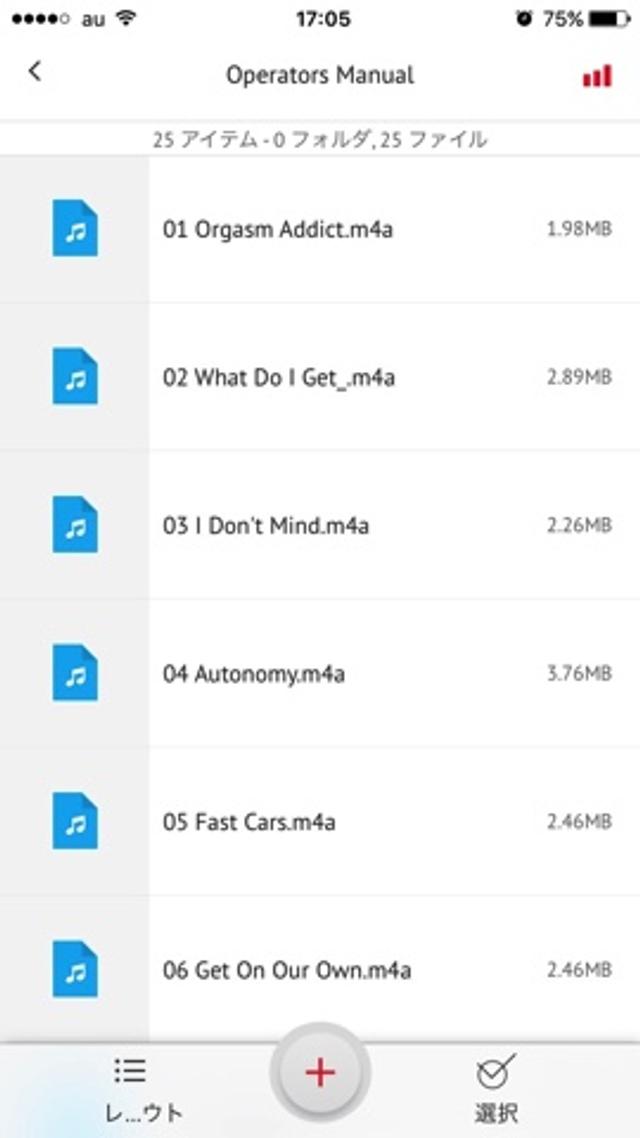
Task: Tap music icon for 02 What Do I Get
Action: (x=75, y=377)
